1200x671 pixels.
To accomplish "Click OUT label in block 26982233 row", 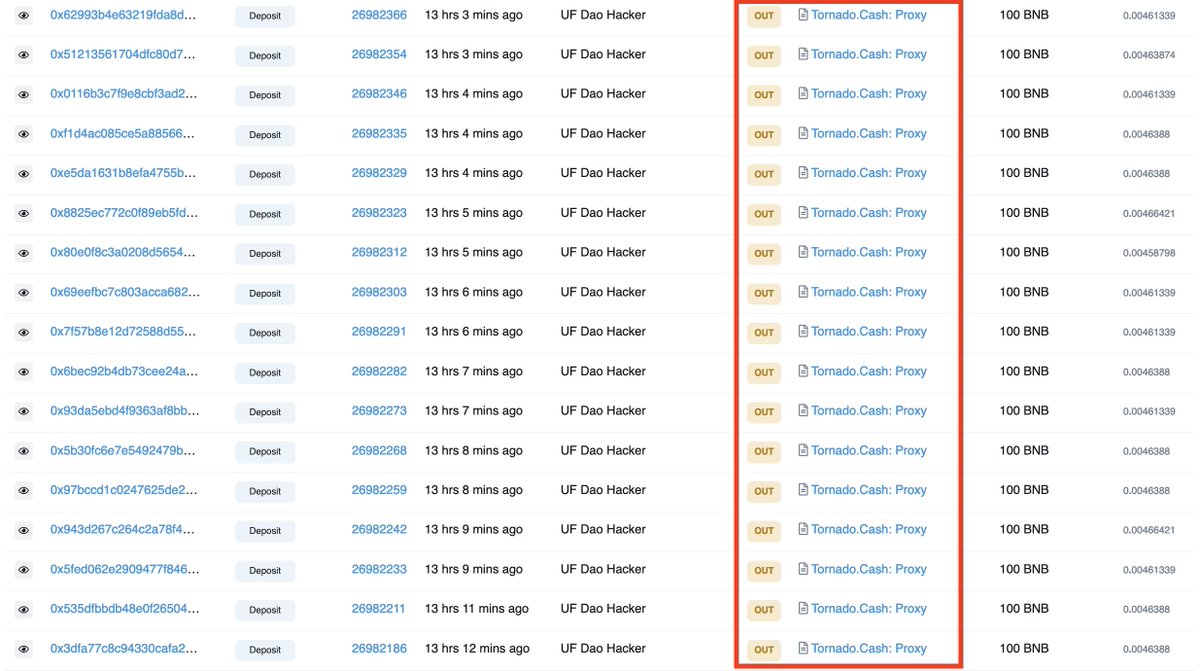I will tap(764, 570).
